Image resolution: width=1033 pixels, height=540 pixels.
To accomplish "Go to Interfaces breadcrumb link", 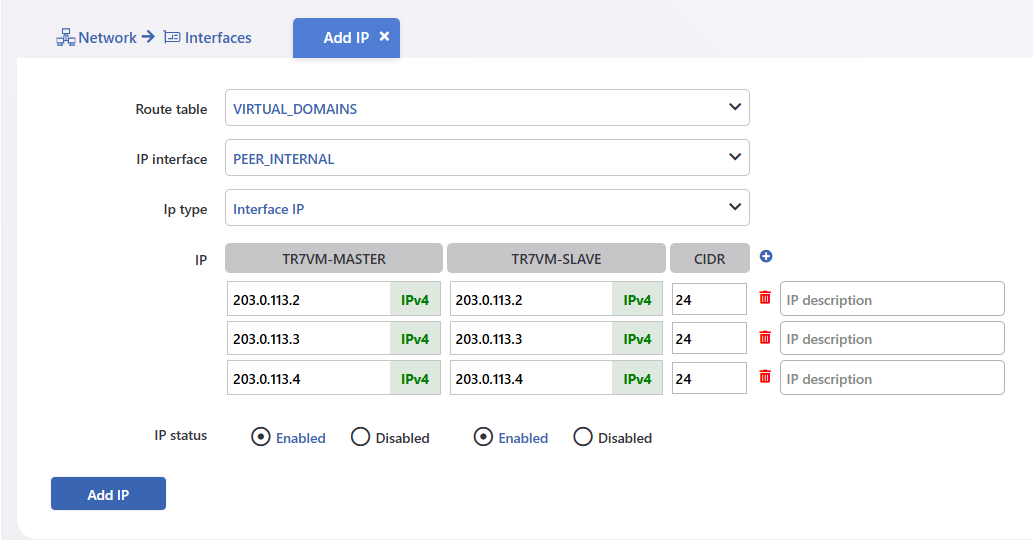I will [x=218, y=38].
